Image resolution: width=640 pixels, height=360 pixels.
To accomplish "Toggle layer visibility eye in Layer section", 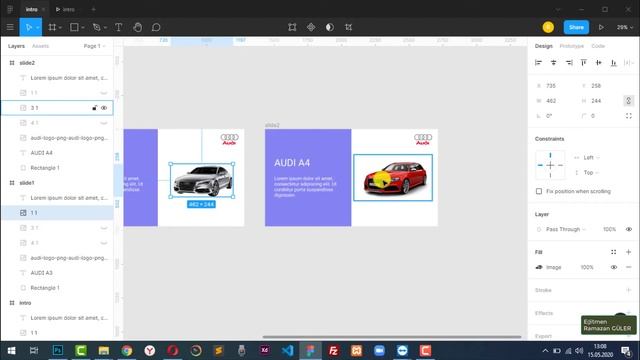I will [x=629, y=229].
